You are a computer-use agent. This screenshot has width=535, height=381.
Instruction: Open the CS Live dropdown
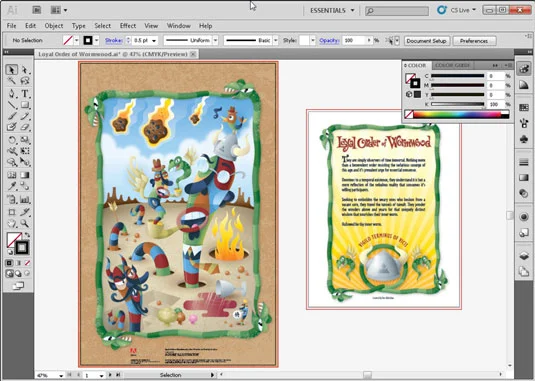tap(463, 10)
